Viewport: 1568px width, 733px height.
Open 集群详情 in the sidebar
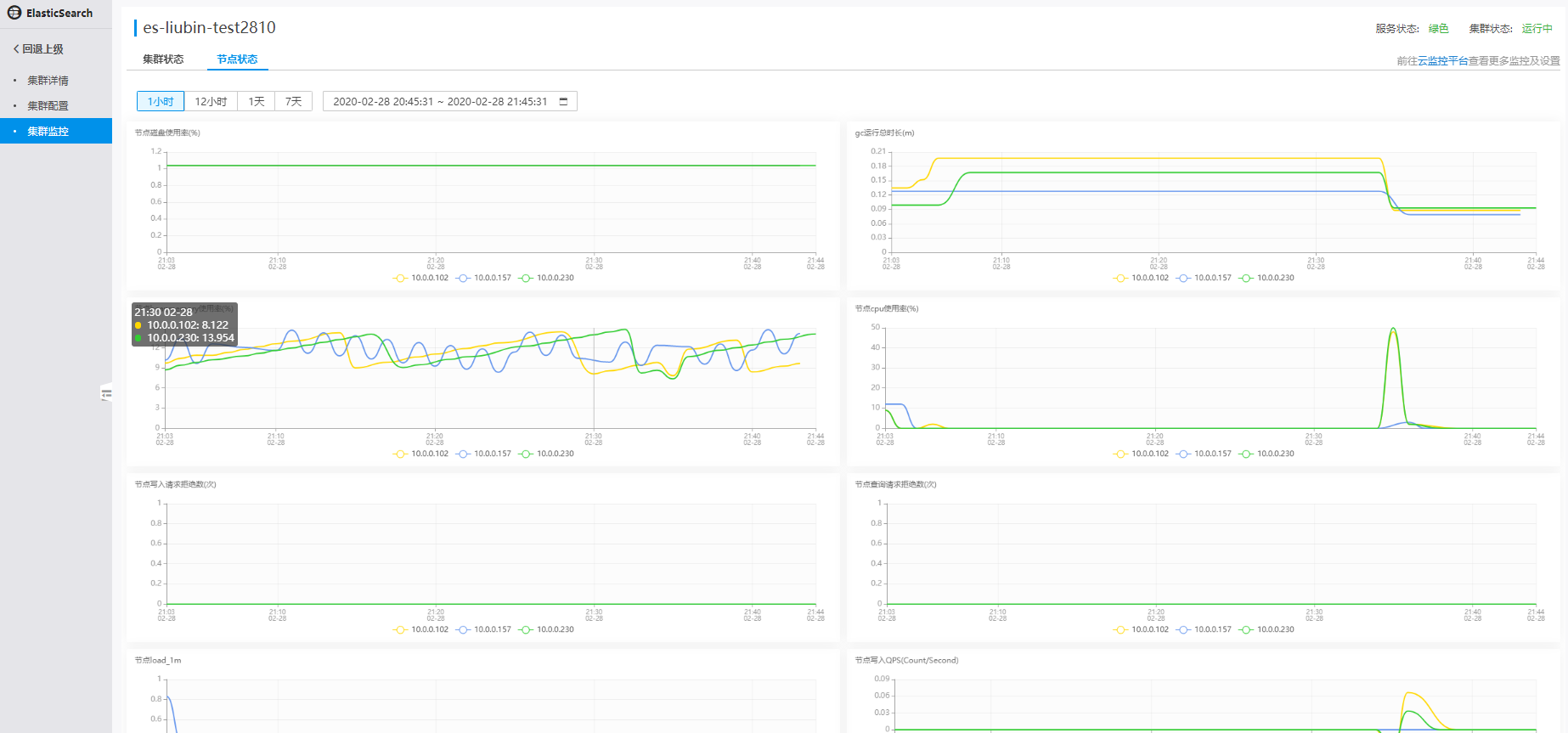[48, 81]
